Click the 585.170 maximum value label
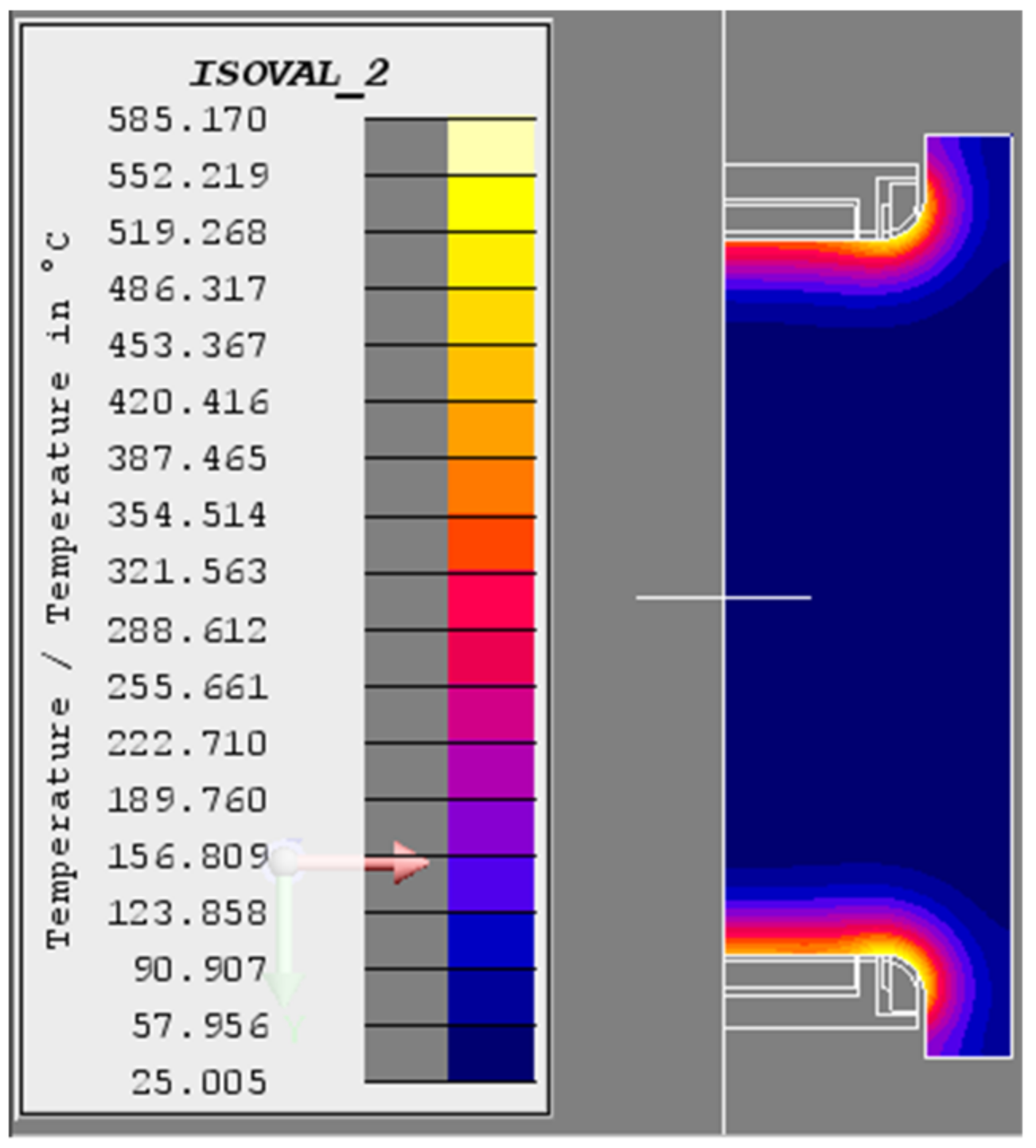This screenshot has height=1148, width=1036. pos(188,120)
